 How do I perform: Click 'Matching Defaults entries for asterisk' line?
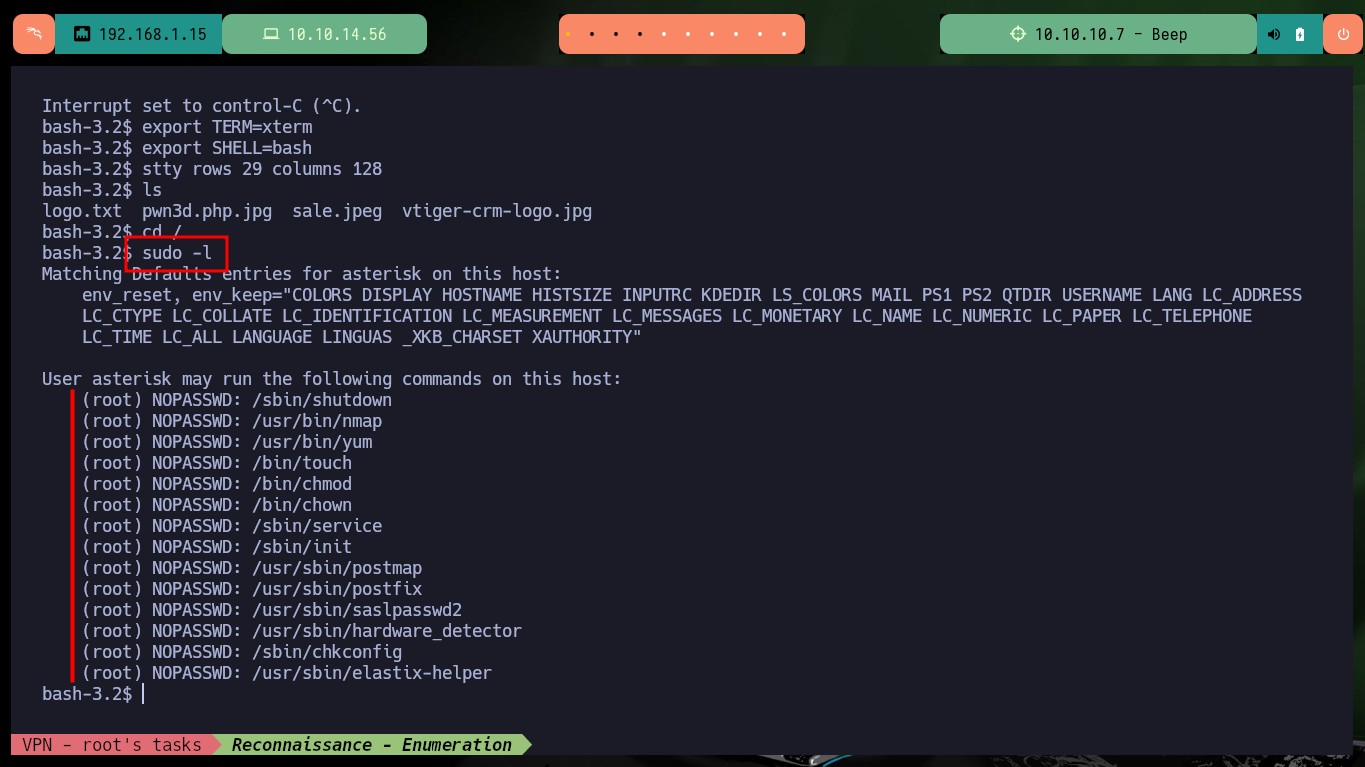pos(302,274)
